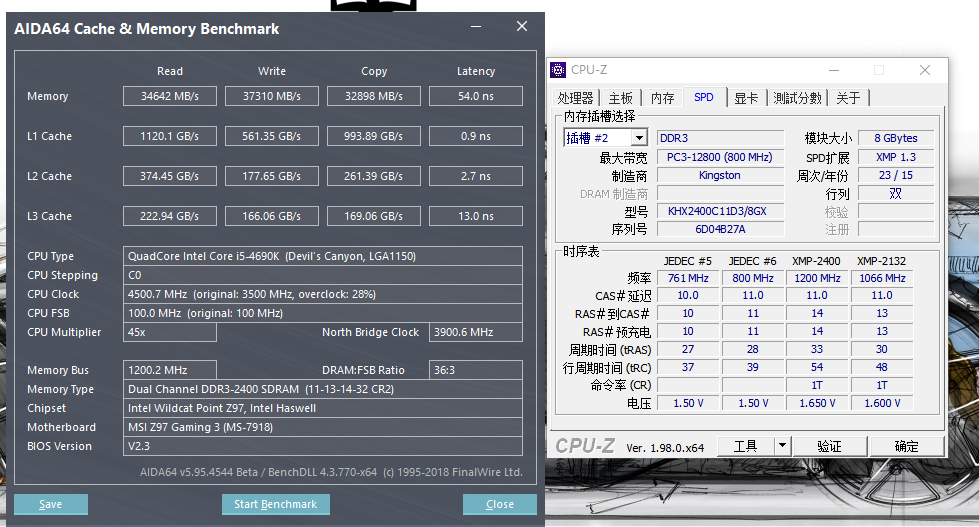979x527 pixels.
Task: Click the serial number 6D04B27A
Action: point(721,229)
